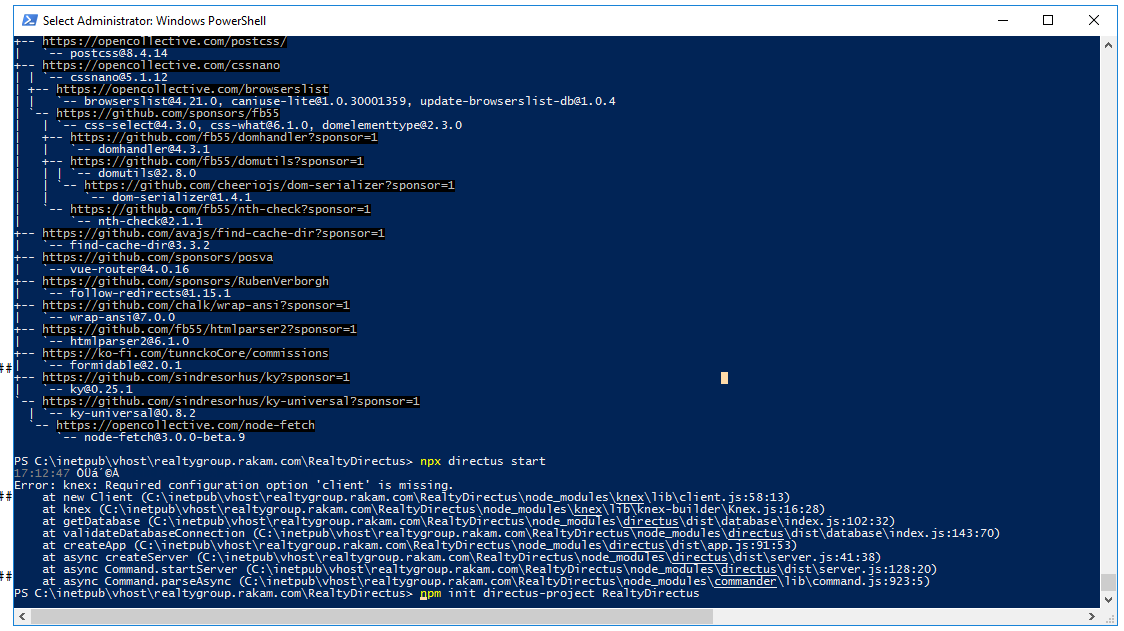Click the 'npm init directus-project RealtyDirectus' command
Screen dimensions: 1124x631
pyautogui.click(x=559, y=594)
